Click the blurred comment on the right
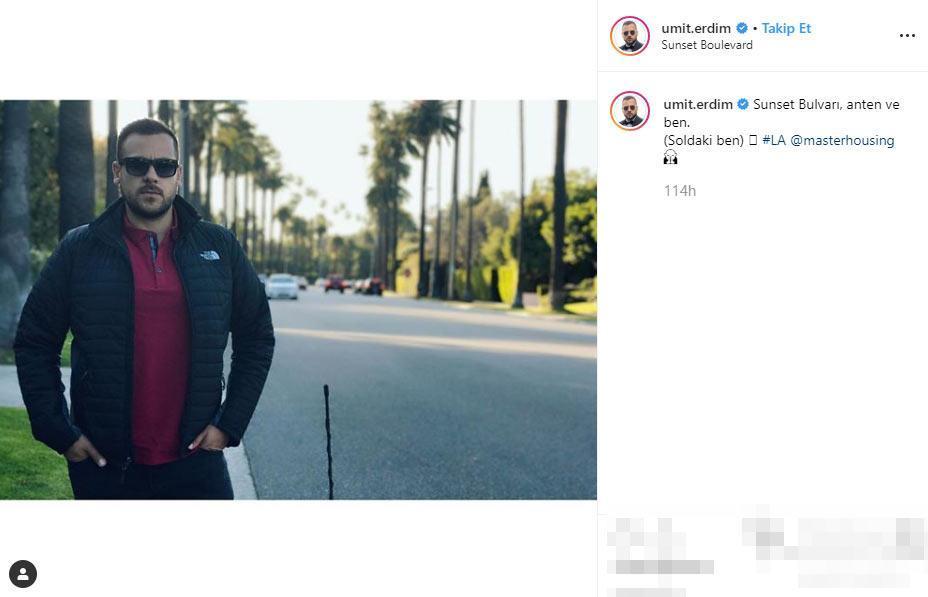Screen dimensions: 928x597 [833, 544]
